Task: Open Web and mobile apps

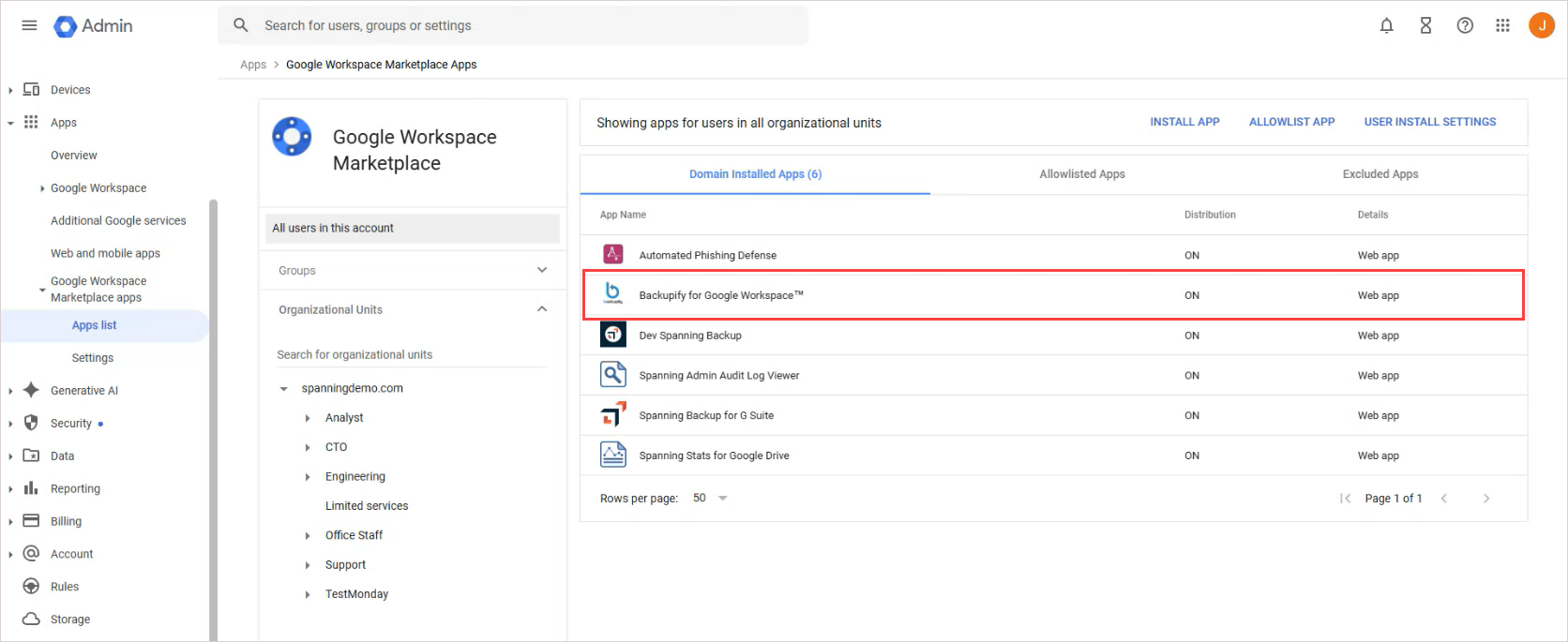Action: [105, 253]
